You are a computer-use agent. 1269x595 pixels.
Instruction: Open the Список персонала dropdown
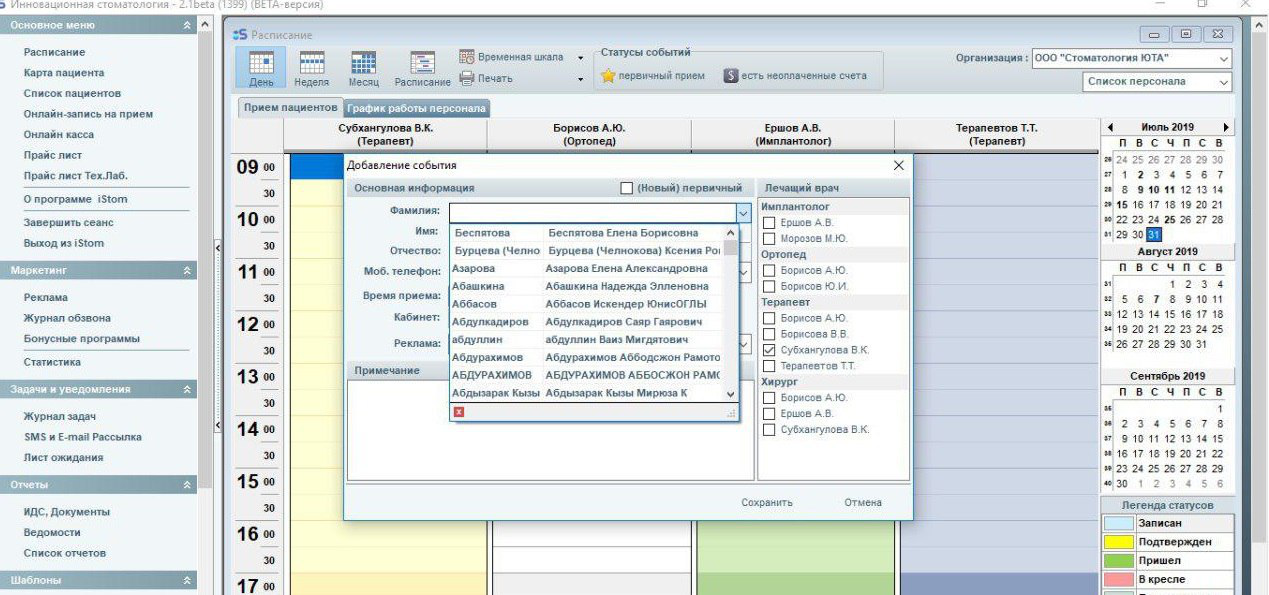(1224, 82)
